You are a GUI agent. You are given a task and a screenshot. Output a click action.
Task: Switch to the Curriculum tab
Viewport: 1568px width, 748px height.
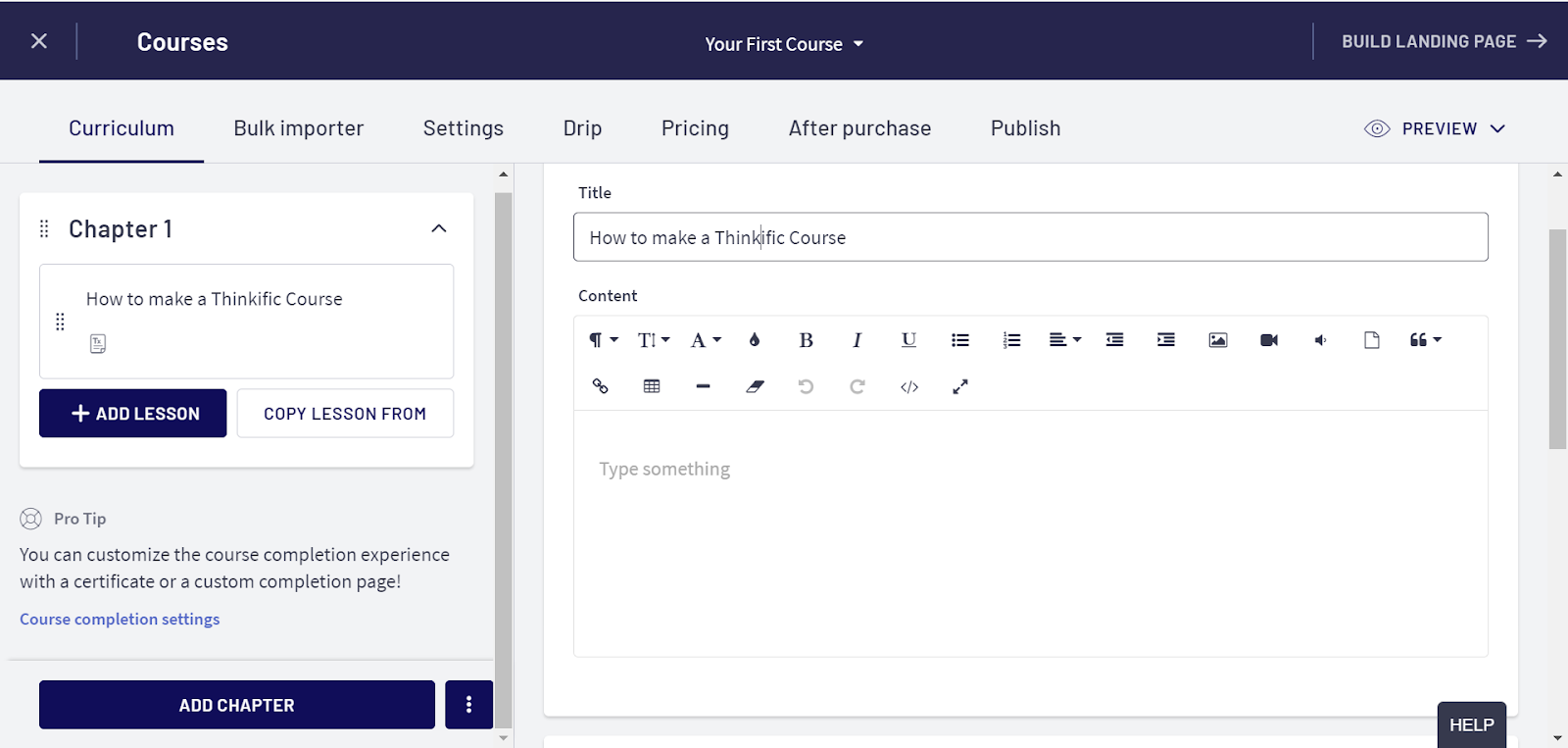[122, 128]
